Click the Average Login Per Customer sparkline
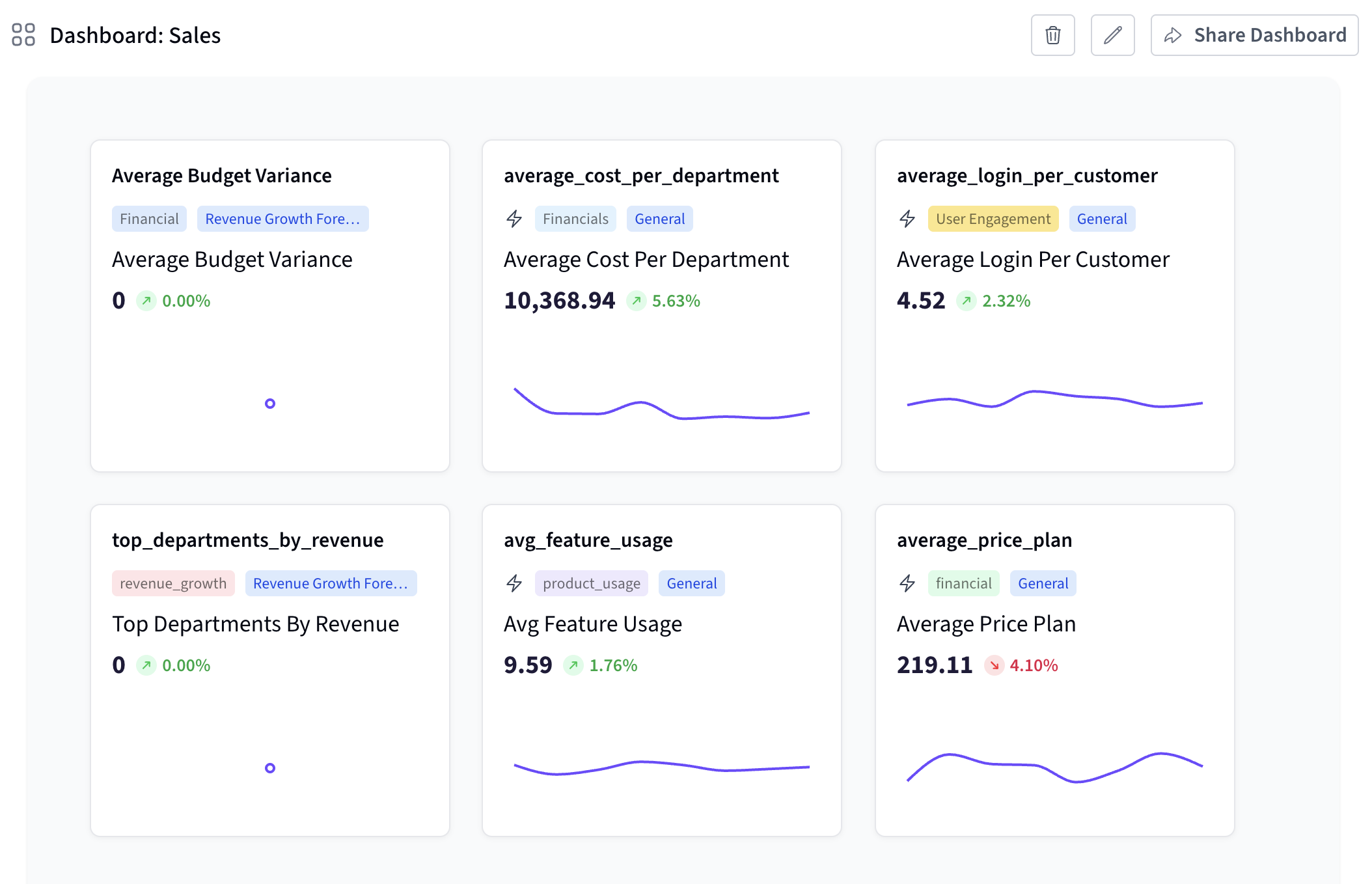 click(x=1055, y=398)
